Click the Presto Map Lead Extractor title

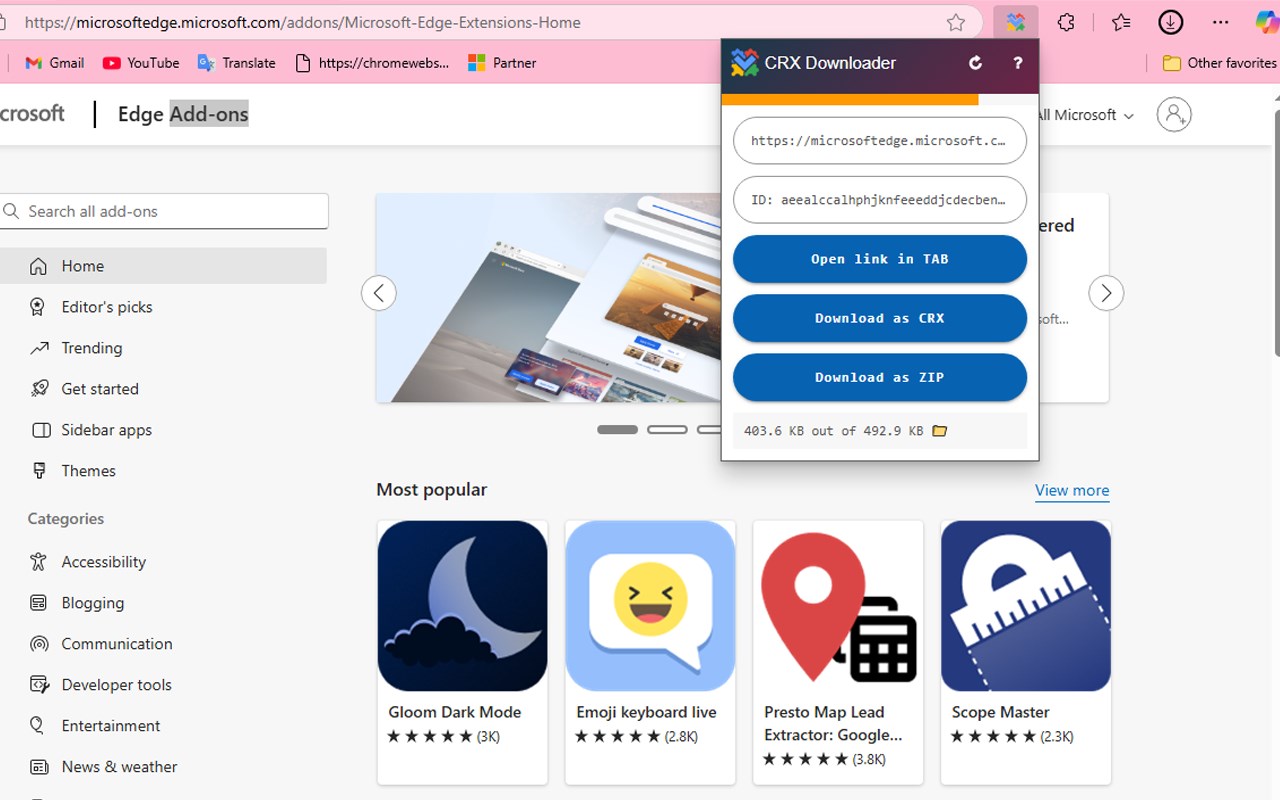pos(833,723)
